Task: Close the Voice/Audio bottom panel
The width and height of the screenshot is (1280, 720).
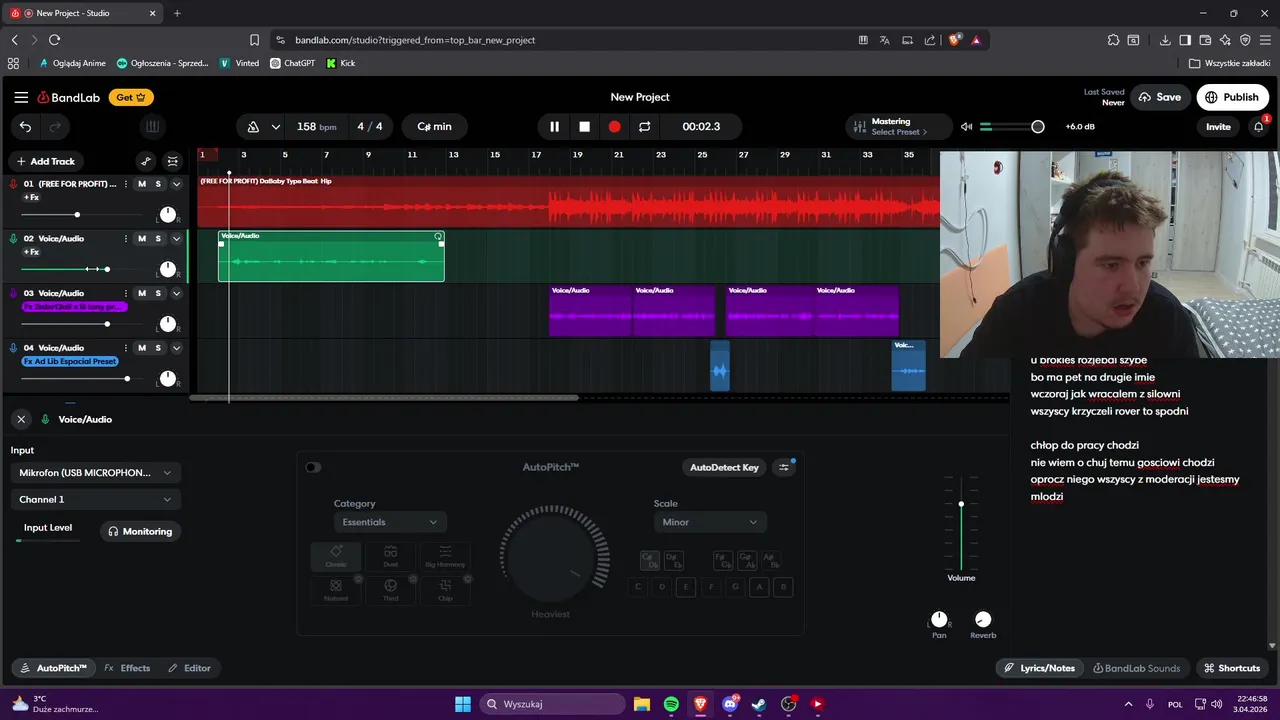Action: point(21,419)
